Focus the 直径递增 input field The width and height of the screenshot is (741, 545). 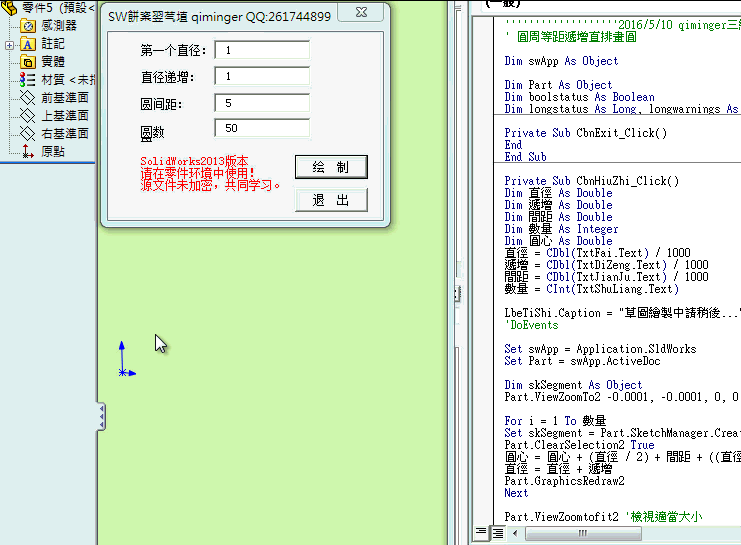[262, 76]
